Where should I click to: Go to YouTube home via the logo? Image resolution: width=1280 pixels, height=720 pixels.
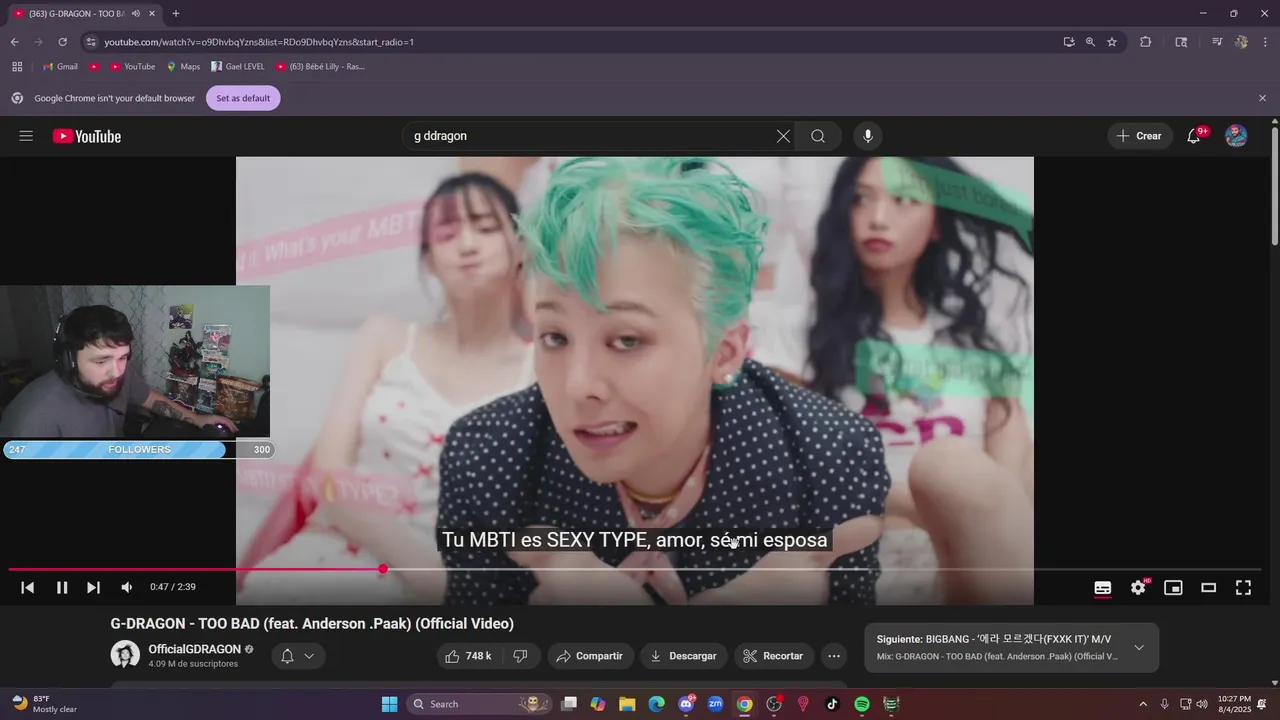[x=87, y=136]
